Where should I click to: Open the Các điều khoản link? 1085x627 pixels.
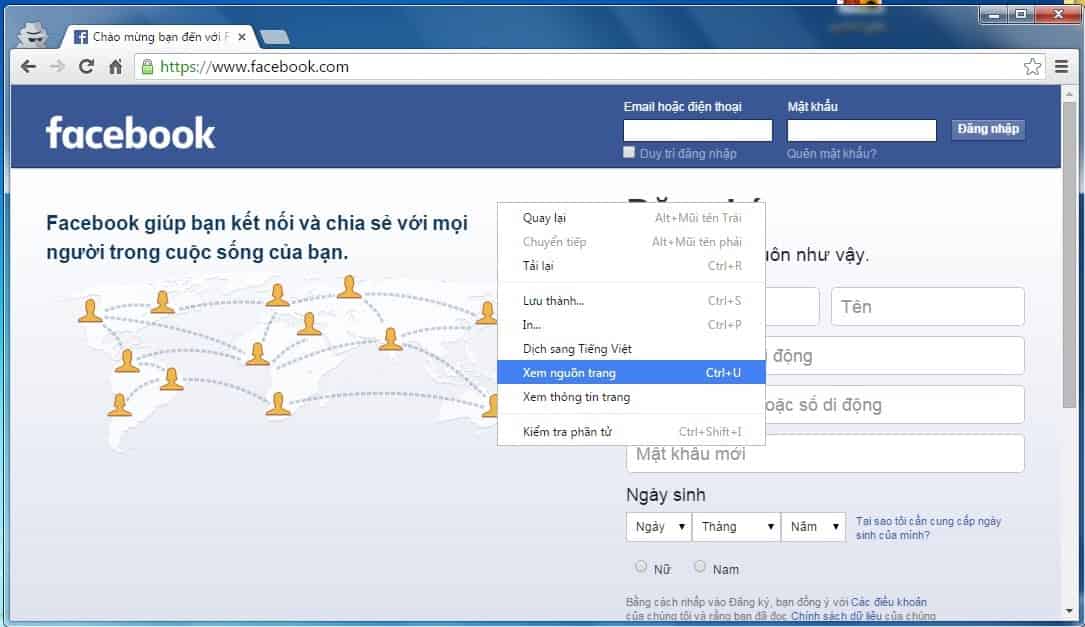tap(888, 602)
